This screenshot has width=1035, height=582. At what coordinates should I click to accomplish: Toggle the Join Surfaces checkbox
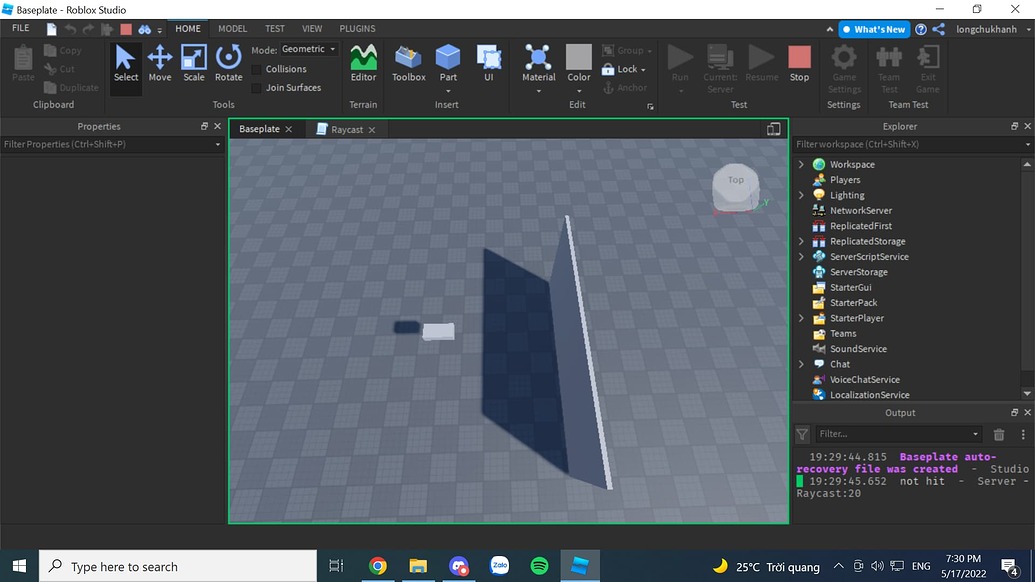pos(256,87)
